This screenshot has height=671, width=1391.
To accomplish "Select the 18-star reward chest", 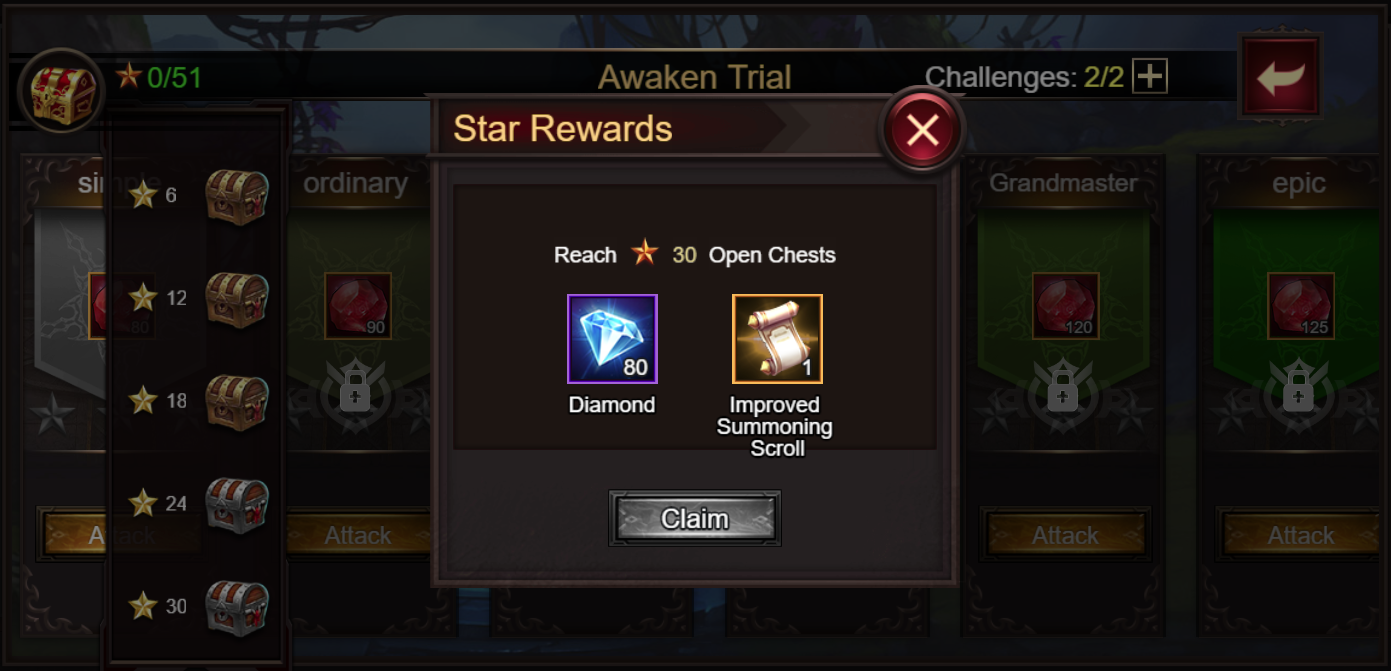I will (x=237, y=402).
